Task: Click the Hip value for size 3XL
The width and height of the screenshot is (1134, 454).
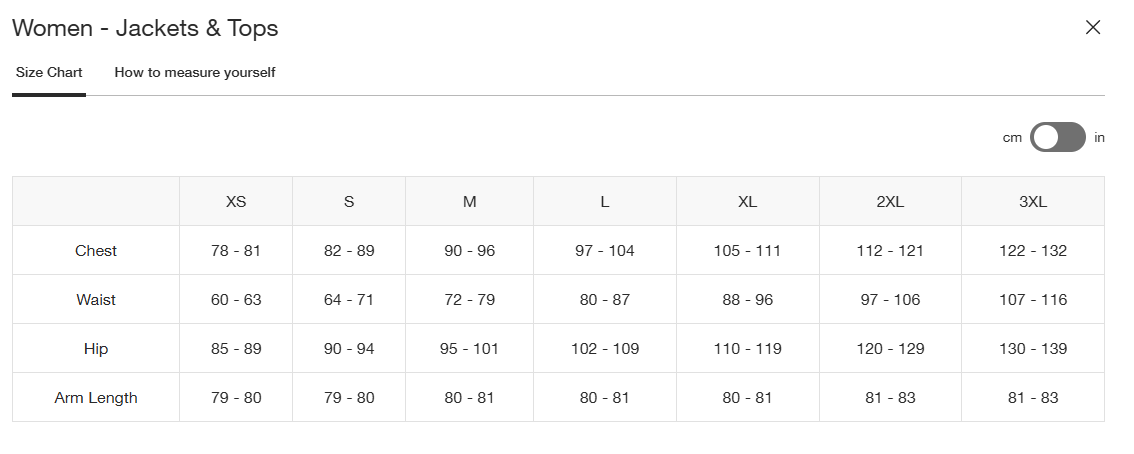Action: (1033, 349)
